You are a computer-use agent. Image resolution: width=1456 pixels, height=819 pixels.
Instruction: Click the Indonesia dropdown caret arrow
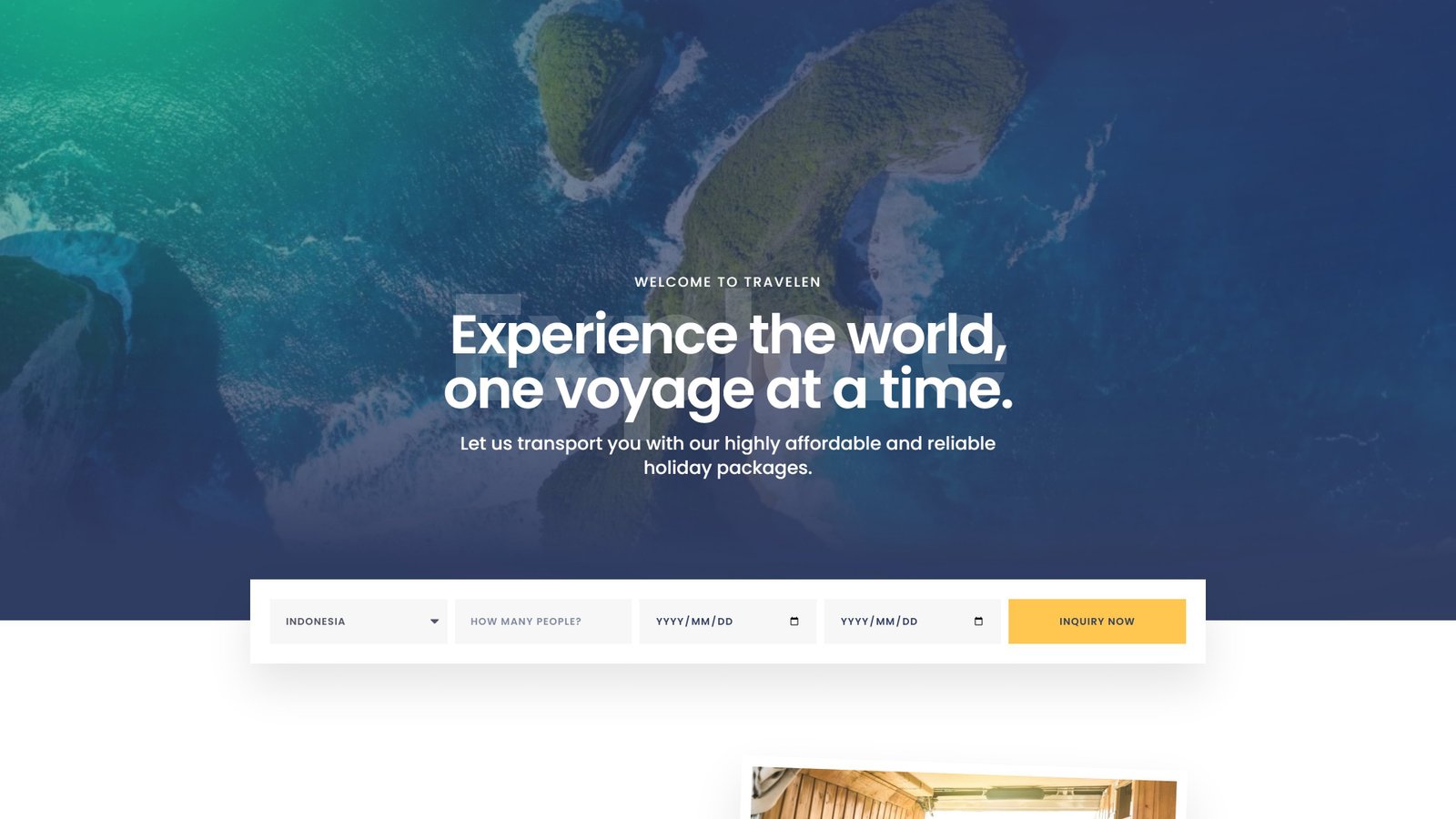434,622
